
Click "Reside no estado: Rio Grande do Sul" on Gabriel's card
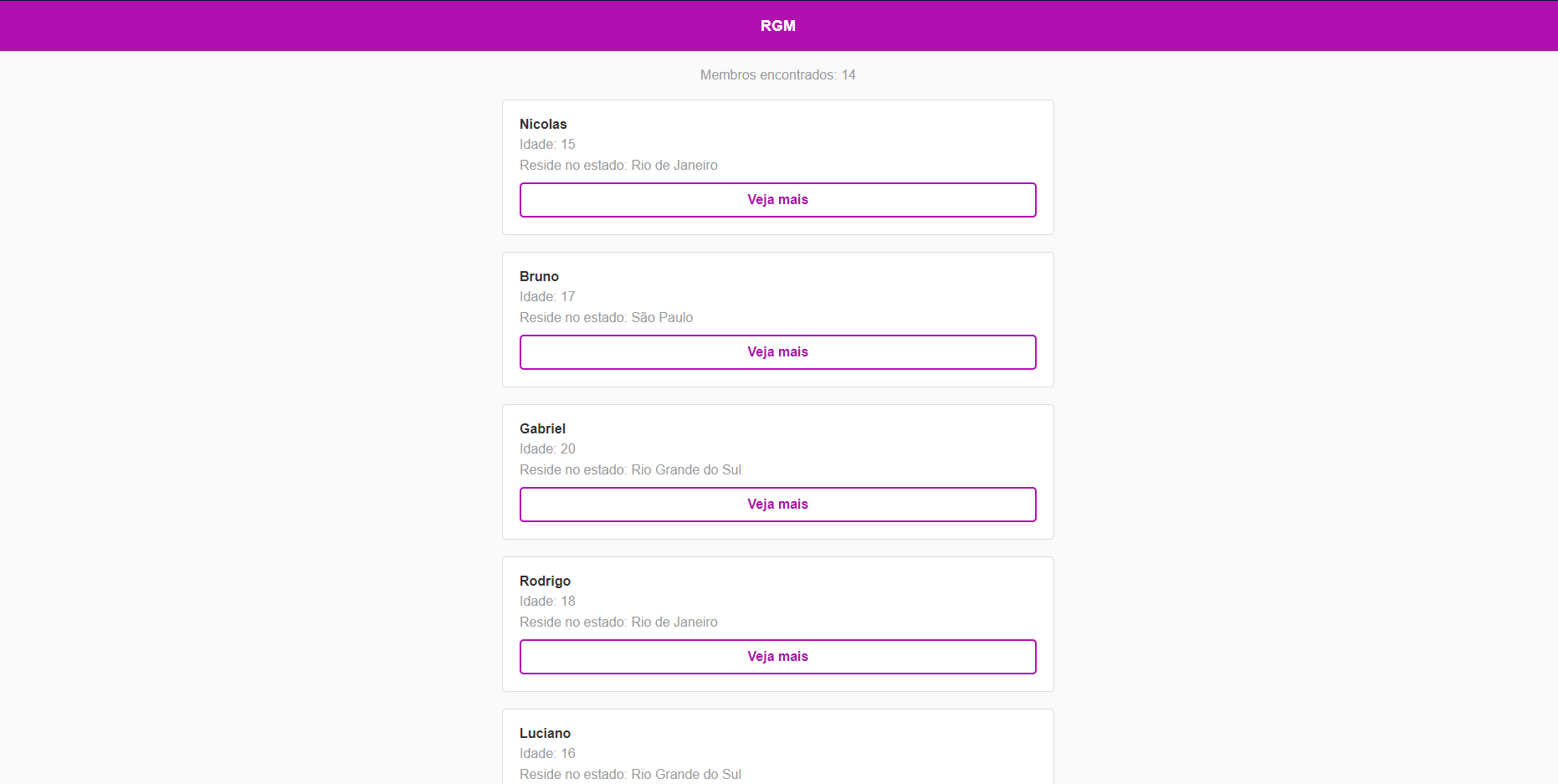(630, 469)
